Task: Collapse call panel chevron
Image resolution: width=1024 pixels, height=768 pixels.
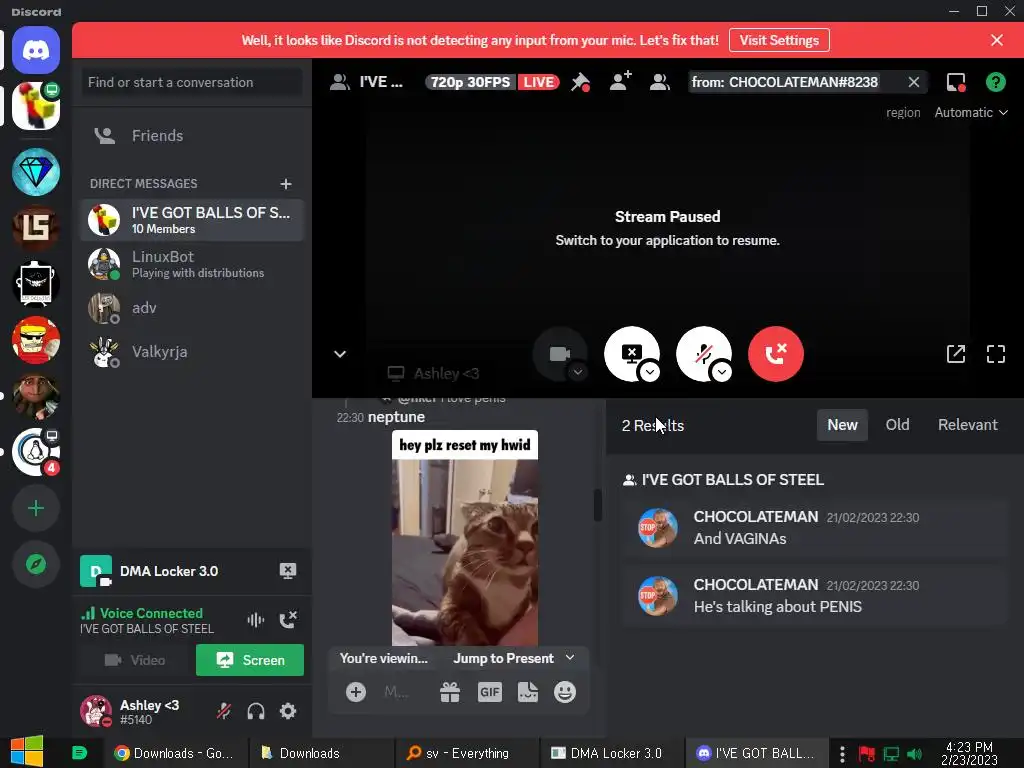Action: tap(340, 354)
